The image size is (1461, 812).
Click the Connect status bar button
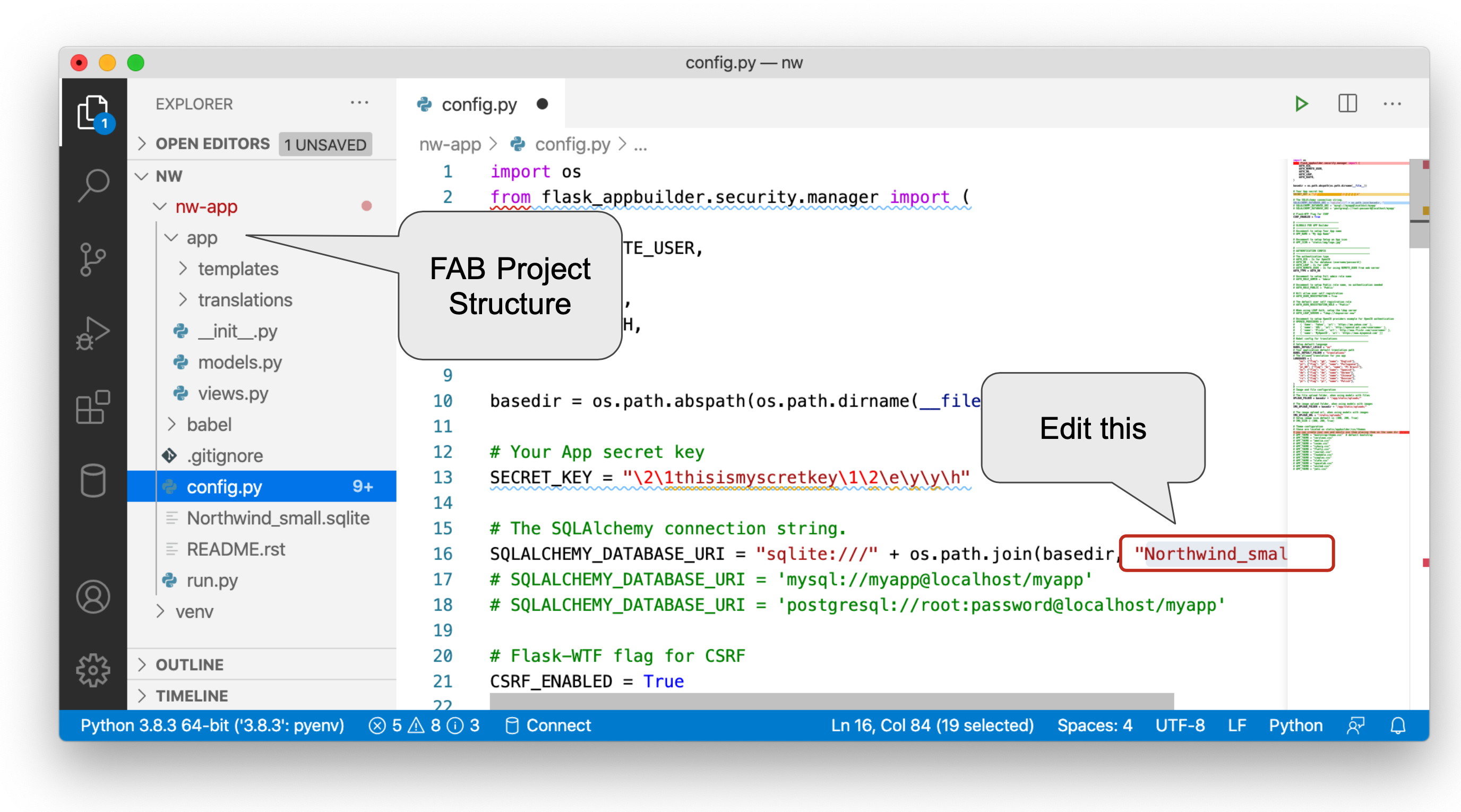point(548,725)
